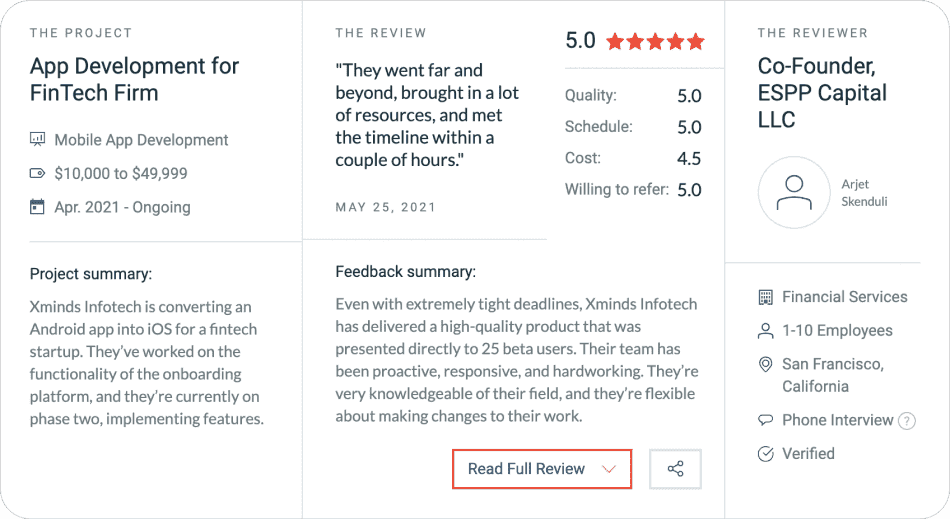Viewport: 950px width, 519px height.
Task: Click the 1-10 Employees person icon
Action: [766, 331]
